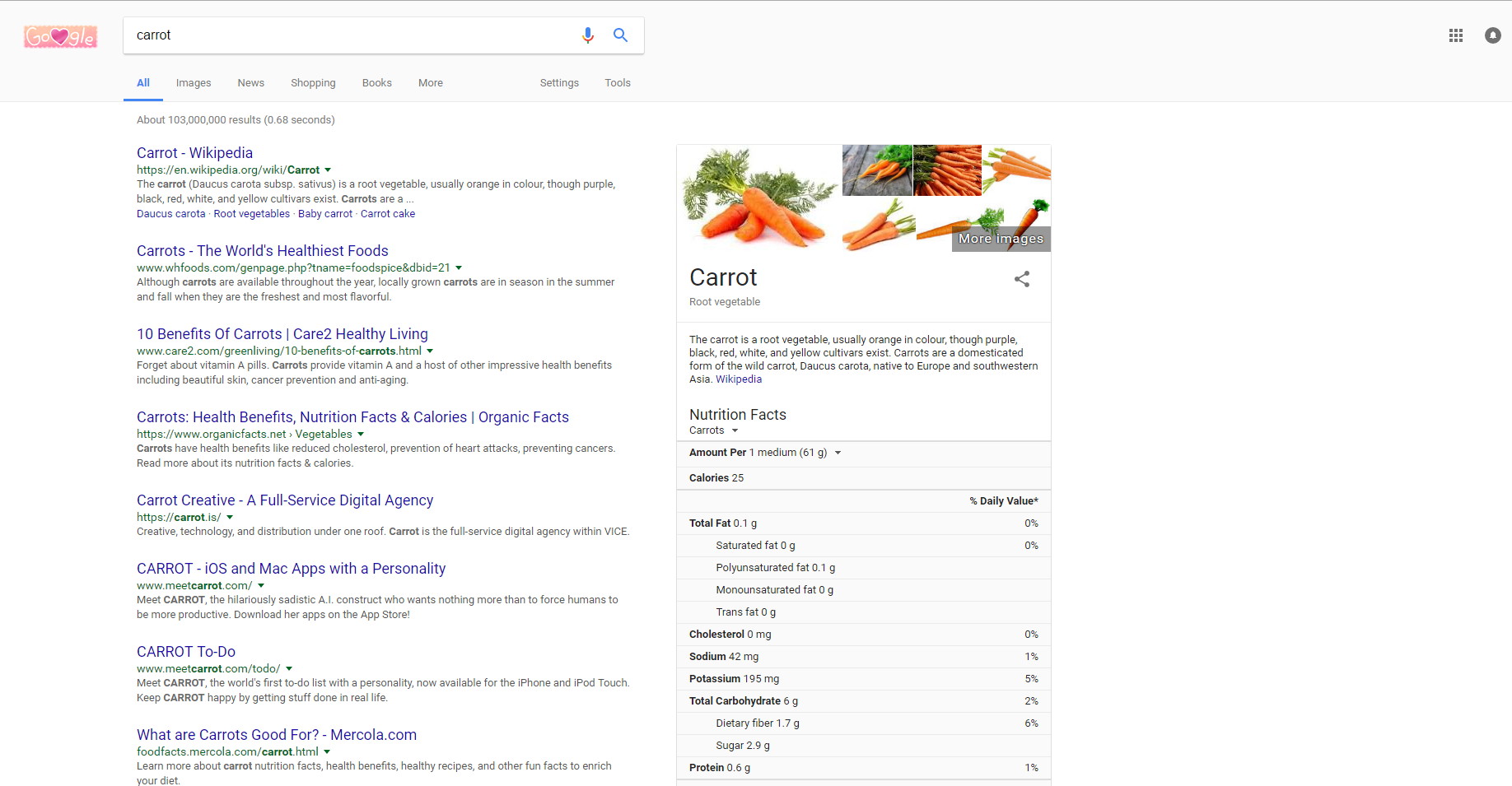
Task: Expand the Wikipedia result URL dropdown arrow
Action: pos(328,170)
